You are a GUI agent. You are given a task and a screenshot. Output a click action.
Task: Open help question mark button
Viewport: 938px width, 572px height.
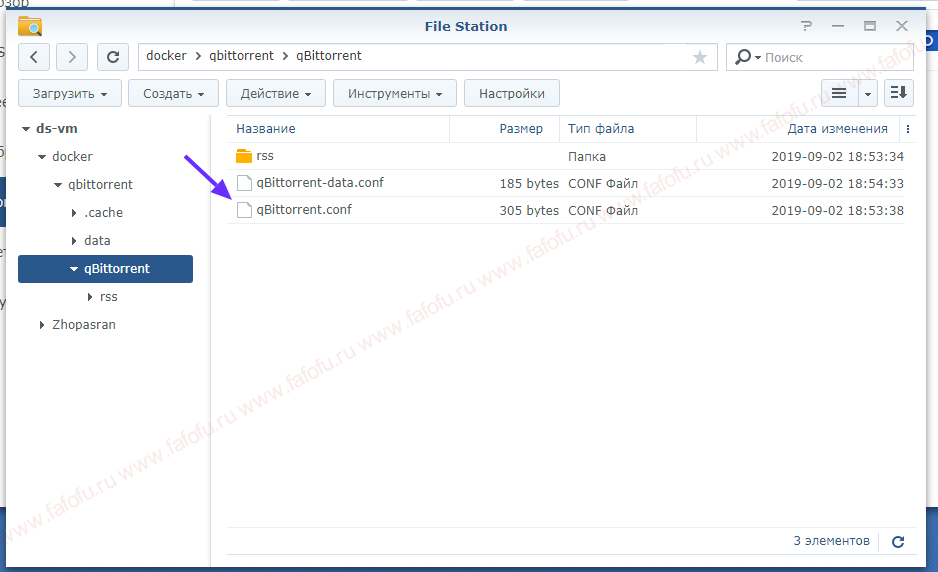coord(806,26)
